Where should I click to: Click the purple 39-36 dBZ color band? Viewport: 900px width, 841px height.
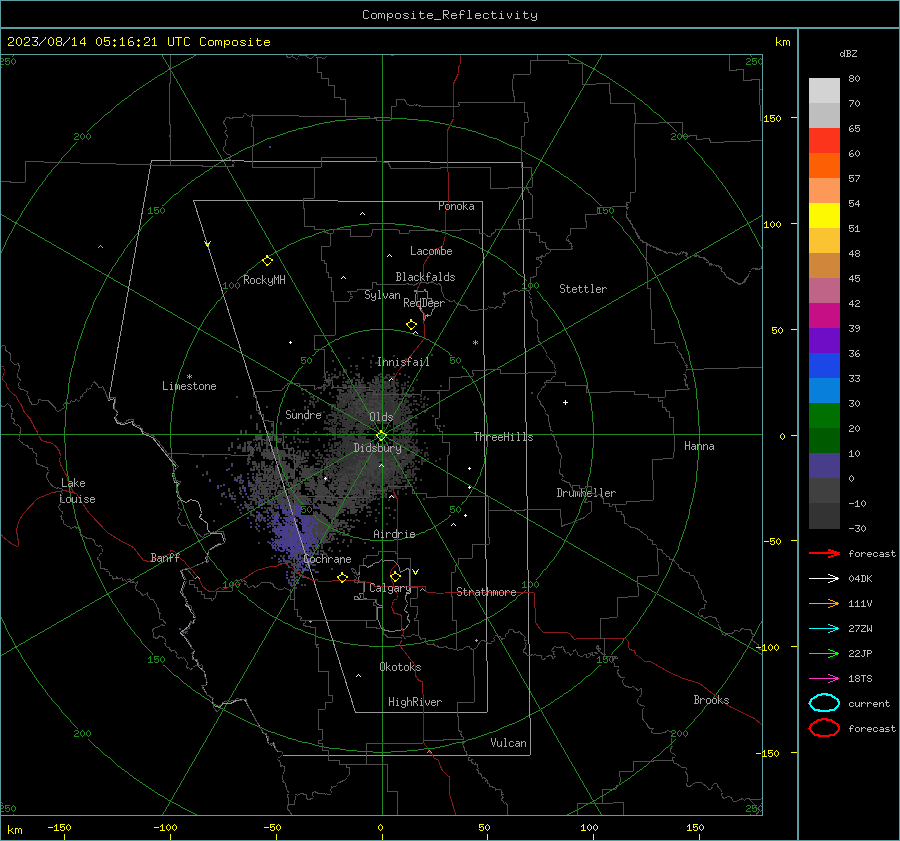pyautogui.click(x=824, y=340)
